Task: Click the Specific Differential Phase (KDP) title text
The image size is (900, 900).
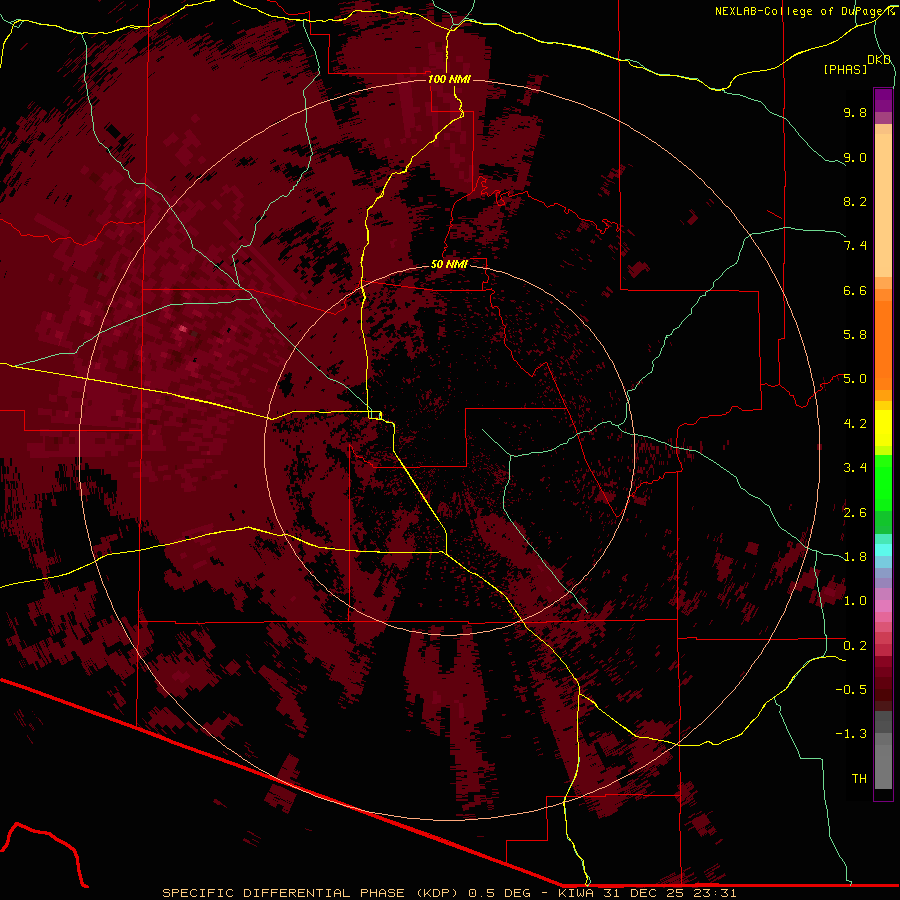Action: point(312,893)
